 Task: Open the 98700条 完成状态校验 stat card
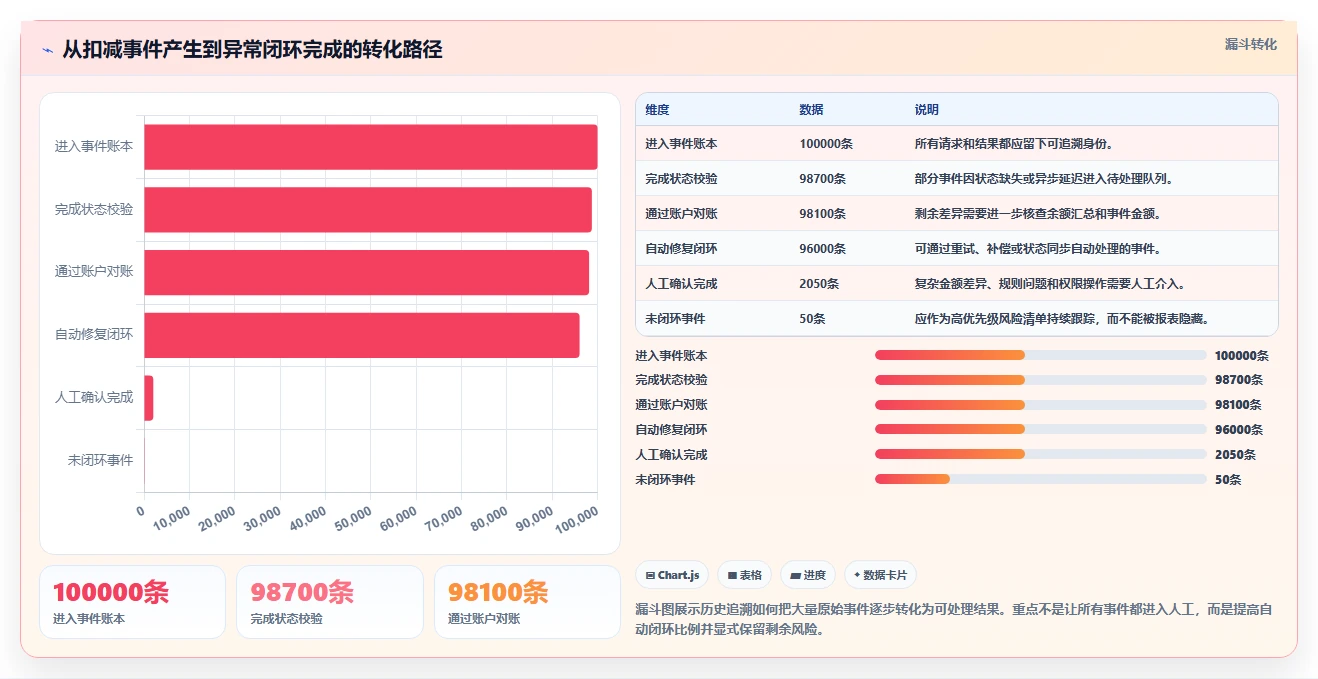[x=330, y=602]
